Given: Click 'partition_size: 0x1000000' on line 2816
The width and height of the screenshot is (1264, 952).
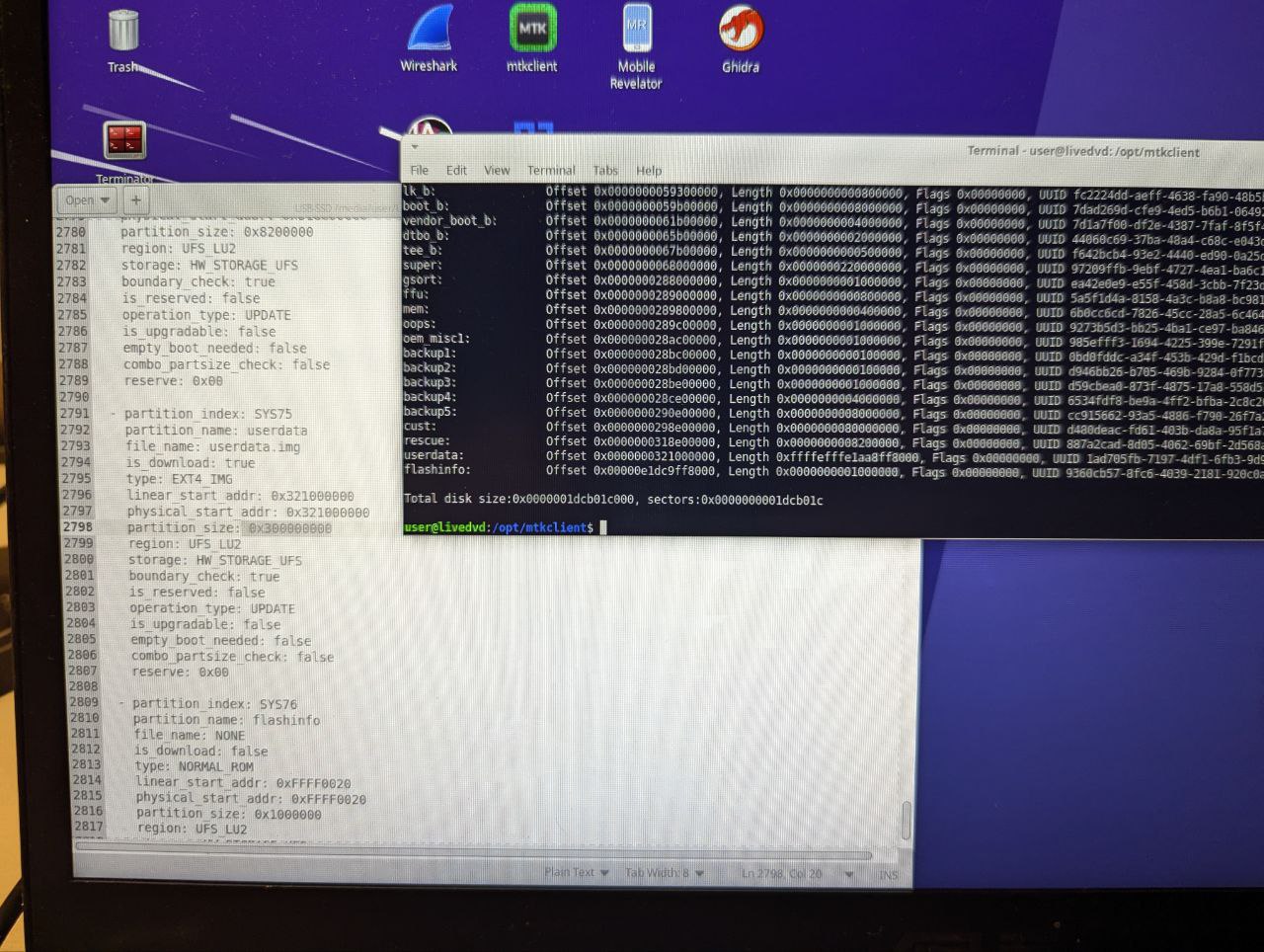Looking at the screenshot, I should tap(228, 814).
